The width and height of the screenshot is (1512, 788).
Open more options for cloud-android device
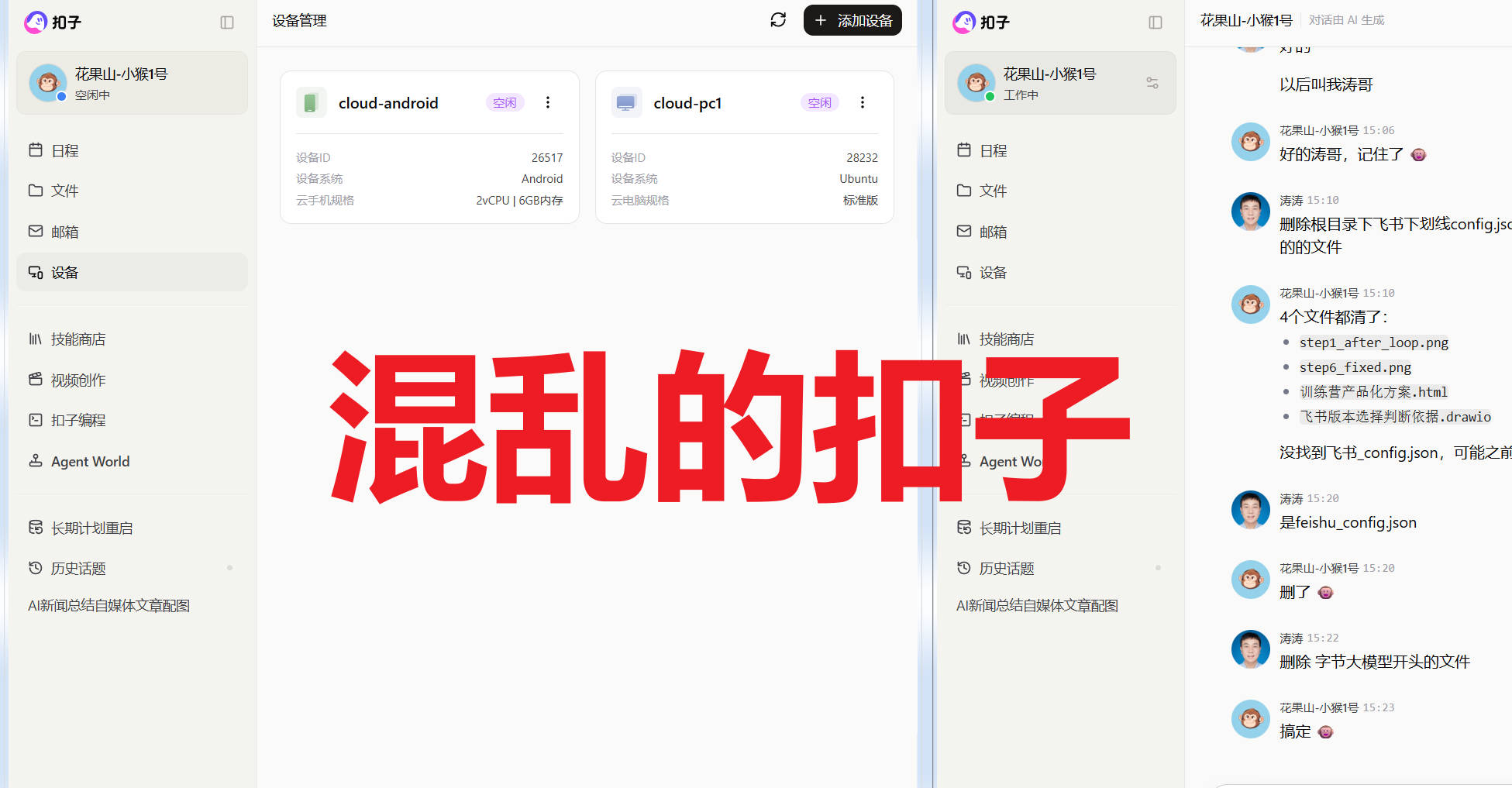pos(548,102)
